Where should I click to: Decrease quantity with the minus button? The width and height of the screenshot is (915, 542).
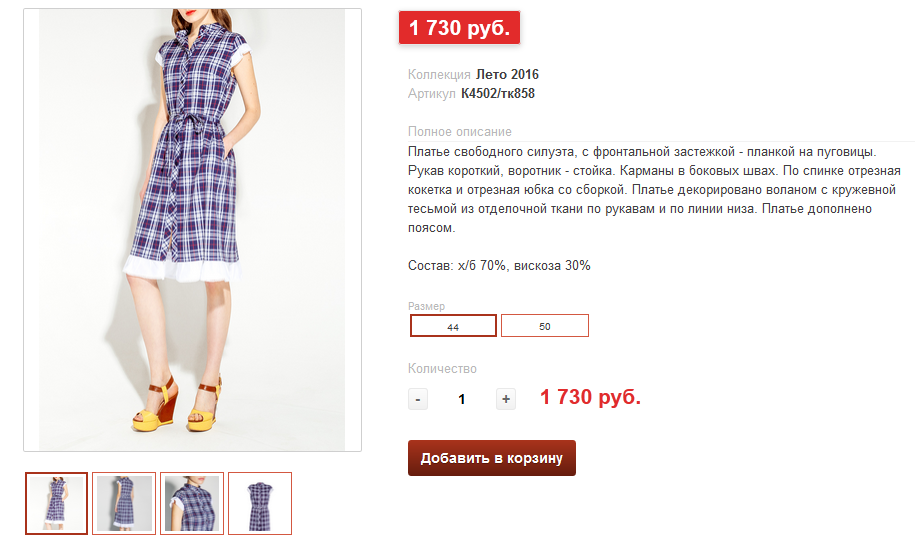[x=418, y=399]
